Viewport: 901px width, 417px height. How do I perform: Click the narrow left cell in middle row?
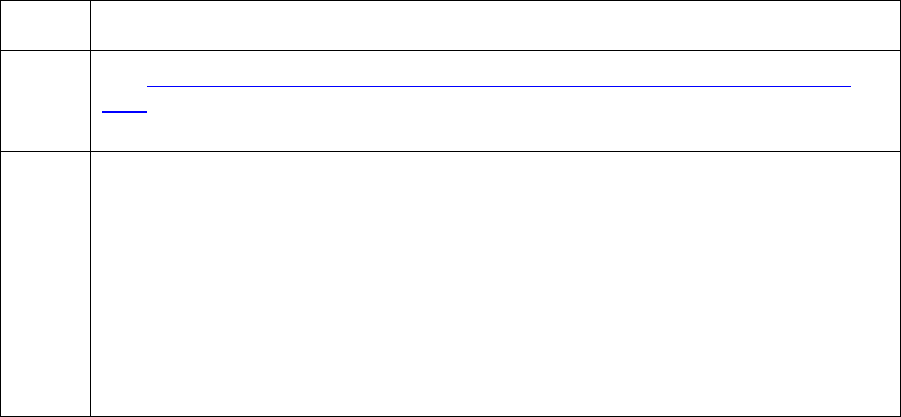[45, 100]
